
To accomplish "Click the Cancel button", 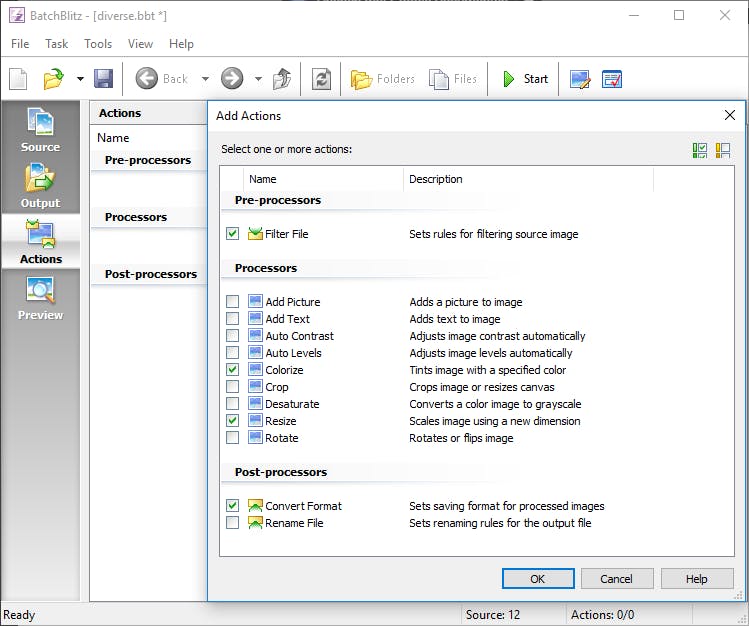I will pyautogui.click(x=617, y=579).
